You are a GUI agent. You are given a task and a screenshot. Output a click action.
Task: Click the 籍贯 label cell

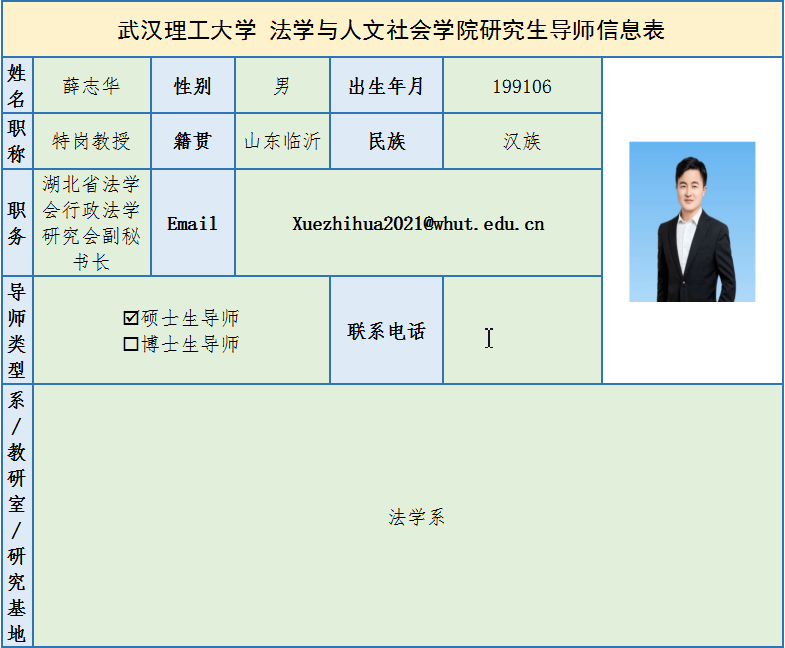[x=193, y=141]
